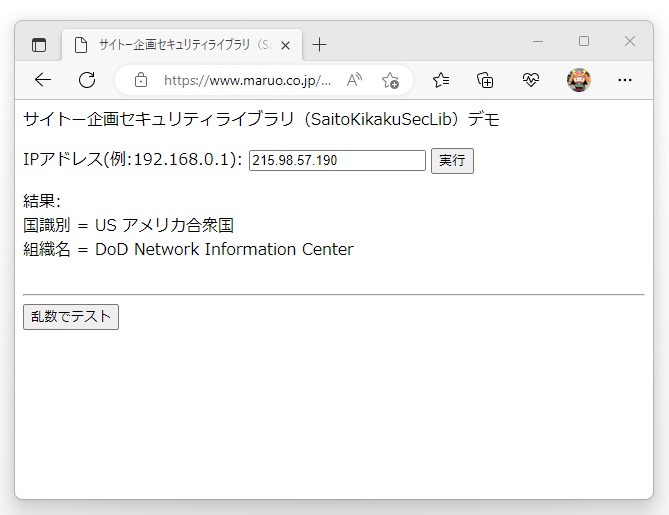
Task: Open the Favorites list
Action: (x=441, y=80)
